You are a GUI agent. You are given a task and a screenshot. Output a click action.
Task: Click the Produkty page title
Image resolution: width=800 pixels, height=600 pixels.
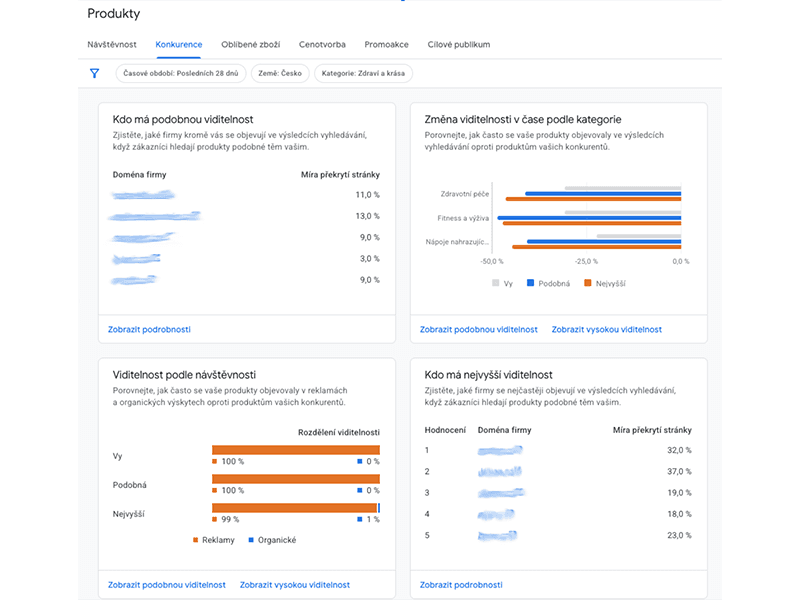coord(113,14)
